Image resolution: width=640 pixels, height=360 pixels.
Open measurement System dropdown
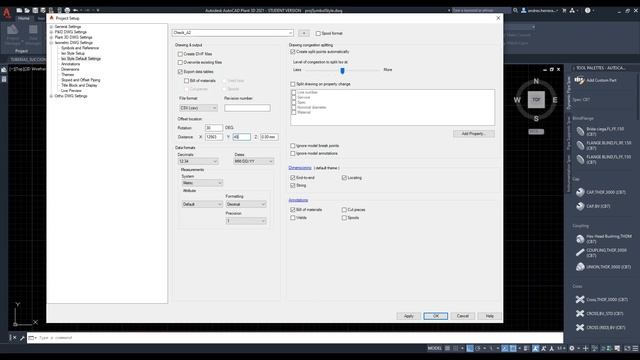coord(202,183)
